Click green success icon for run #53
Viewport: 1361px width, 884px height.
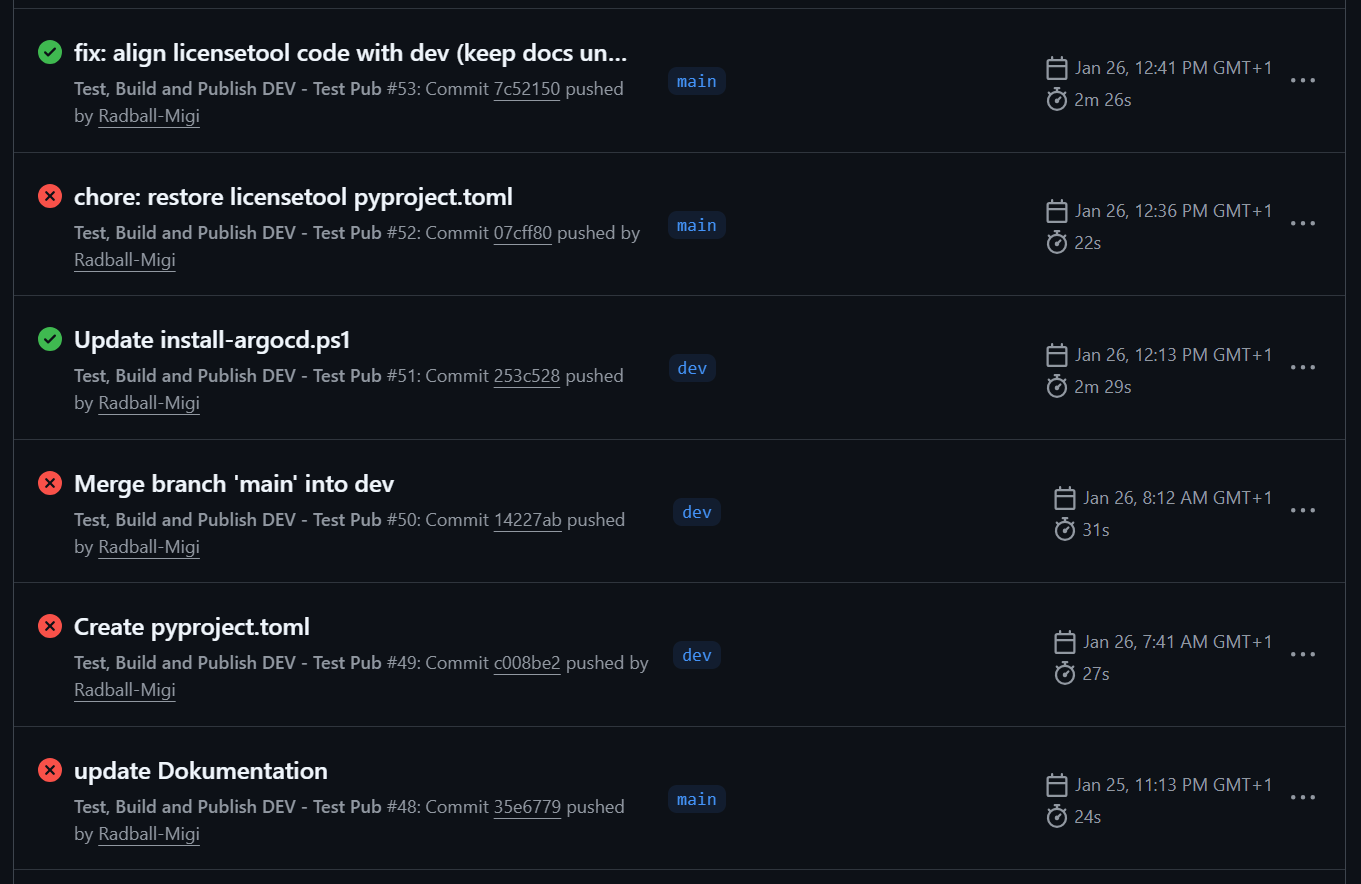(x=49, y=52)
